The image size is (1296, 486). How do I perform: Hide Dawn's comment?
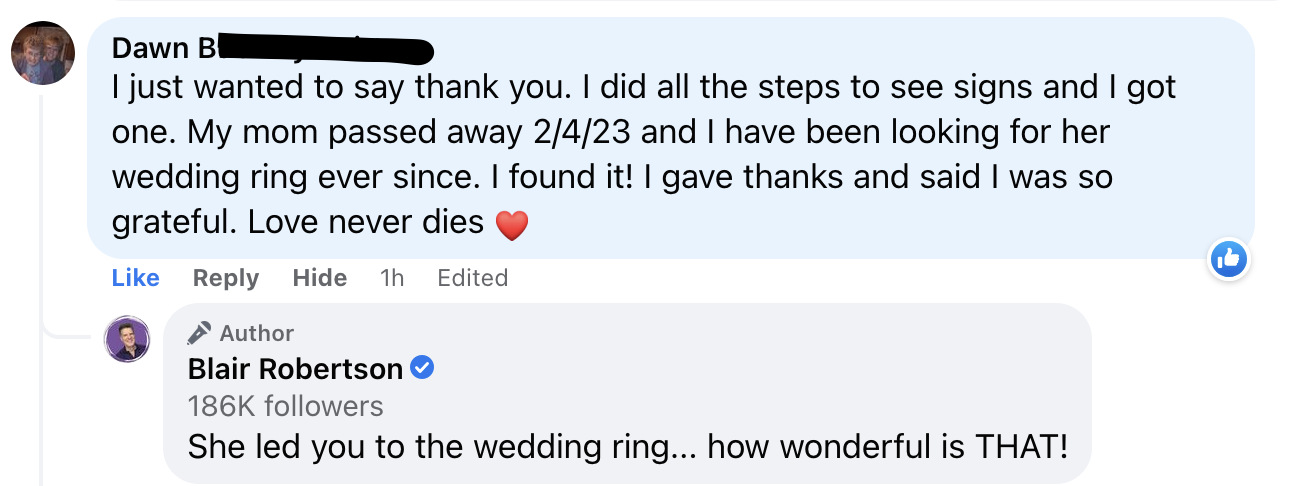(319, 278)
